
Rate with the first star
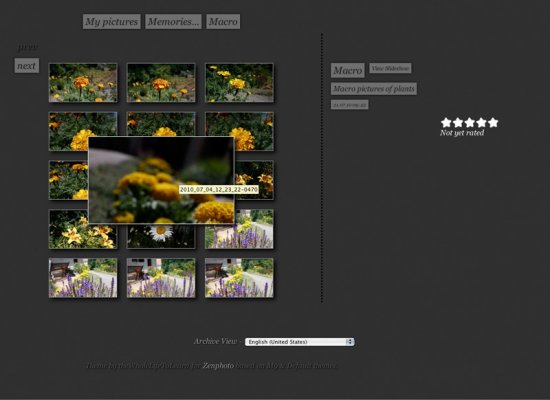[446, 122]
